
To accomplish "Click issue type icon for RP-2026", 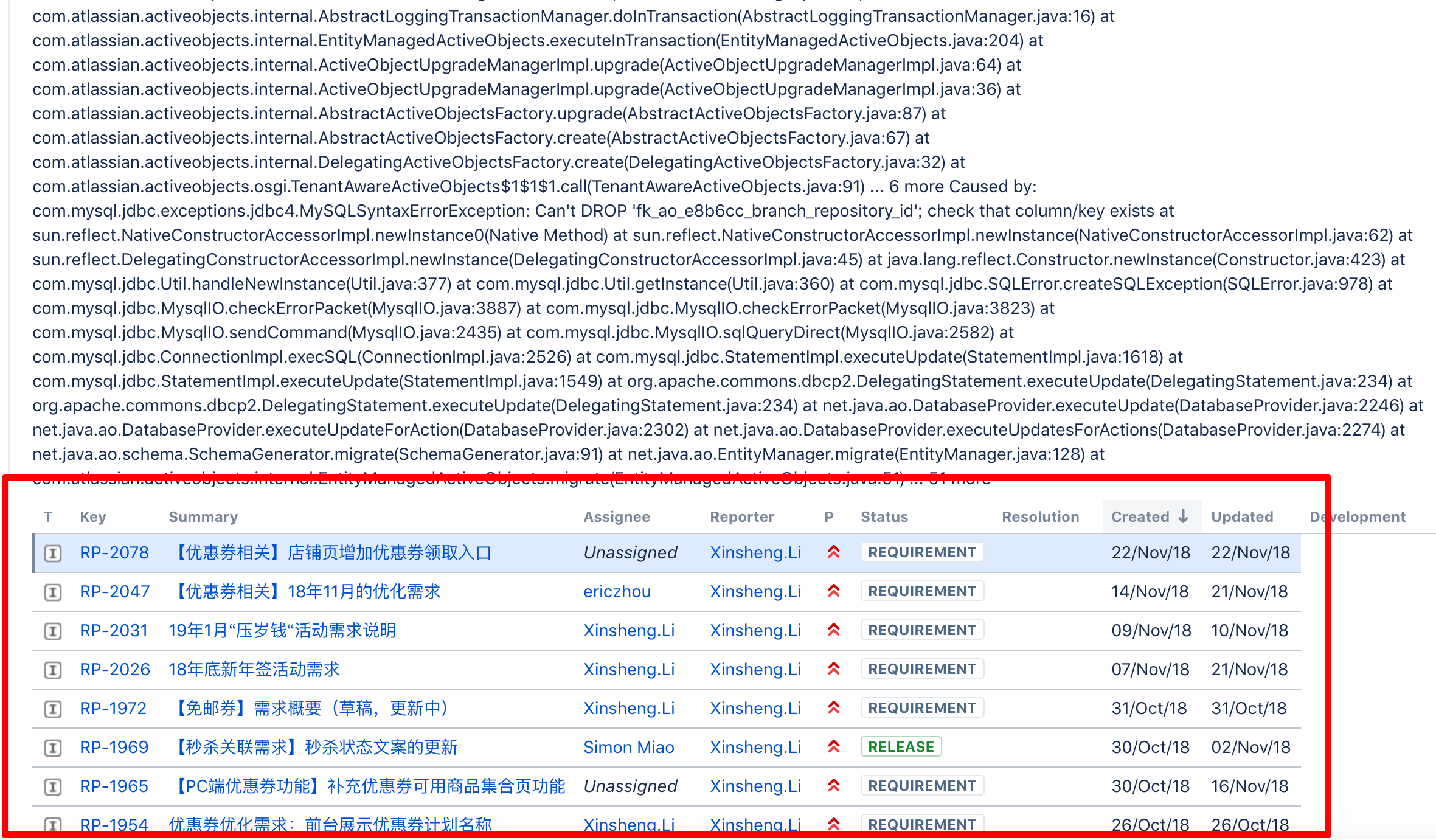I will (53, 670).
